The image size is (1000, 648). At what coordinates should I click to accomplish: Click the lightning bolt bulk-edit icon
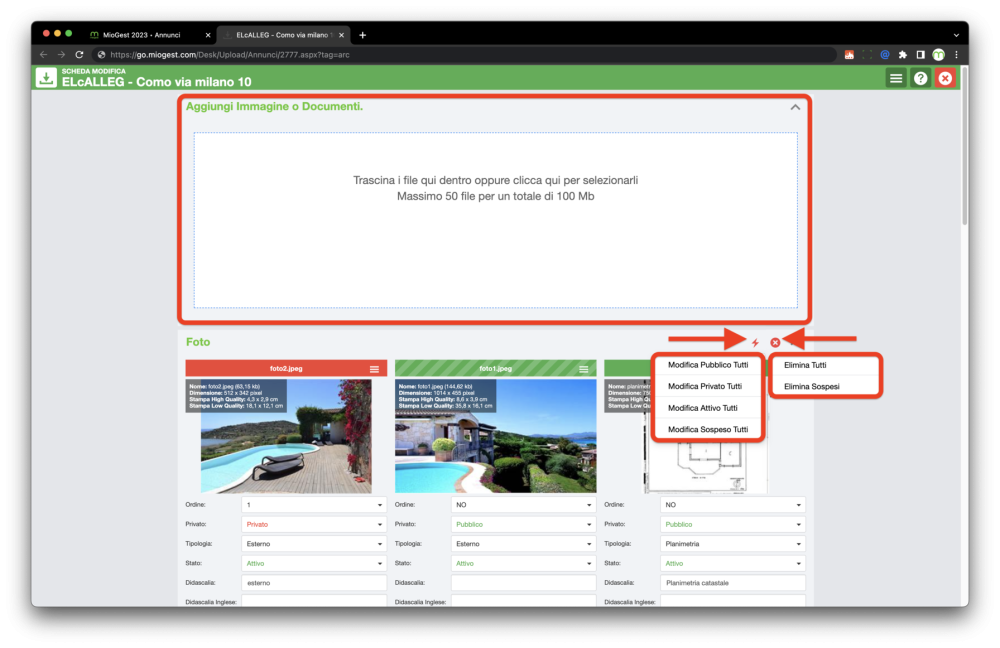pyautogui.click(x=755, y=342)
